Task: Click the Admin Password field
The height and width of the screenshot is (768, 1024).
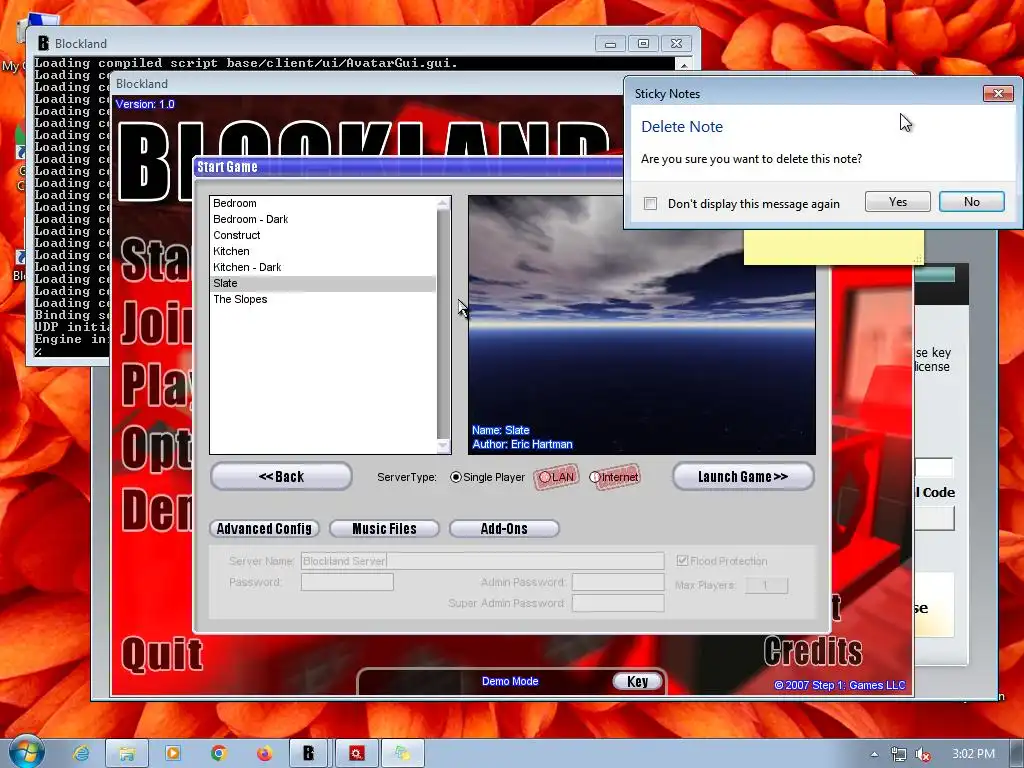Action: (618, 582)
